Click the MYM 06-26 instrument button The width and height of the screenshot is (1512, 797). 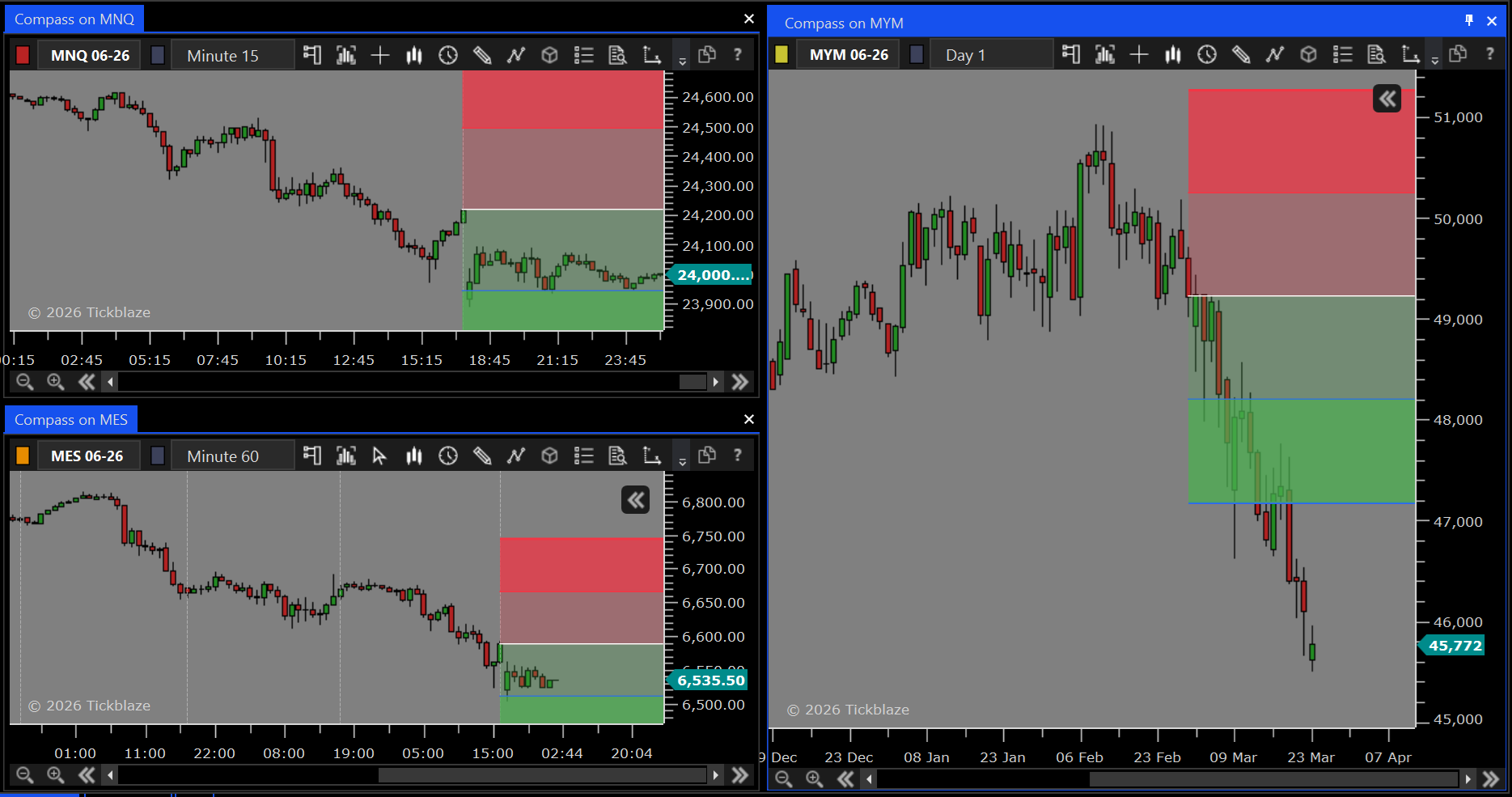tap(849, 54)
